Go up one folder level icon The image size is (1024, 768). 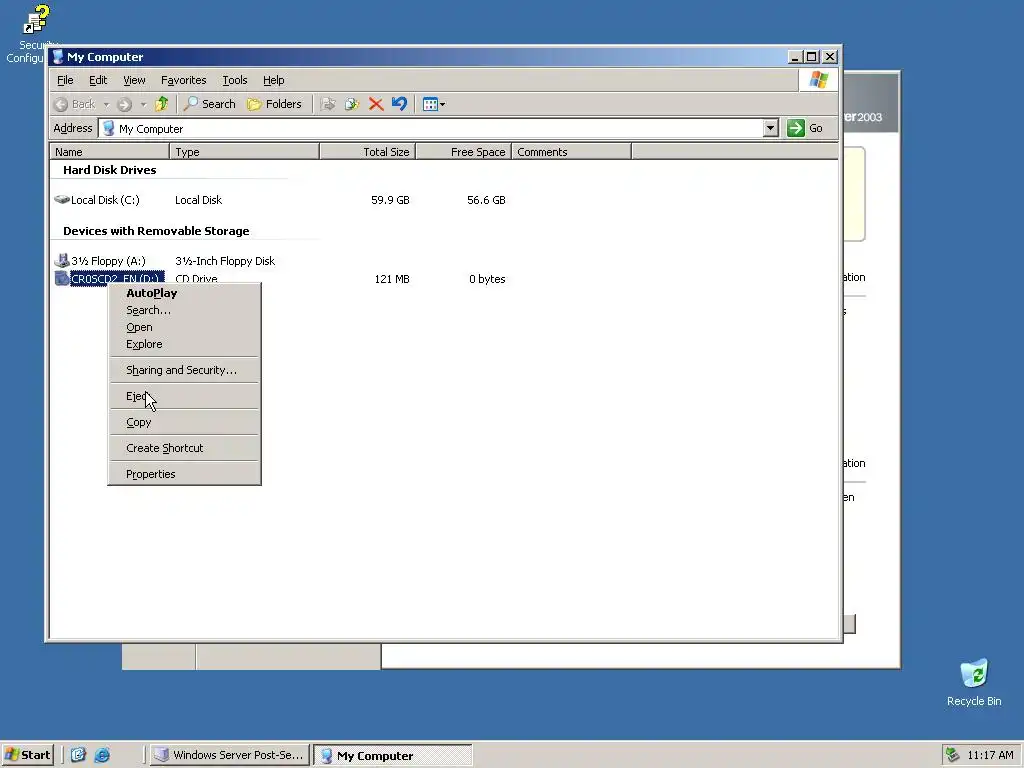click(x=161, y=104)
